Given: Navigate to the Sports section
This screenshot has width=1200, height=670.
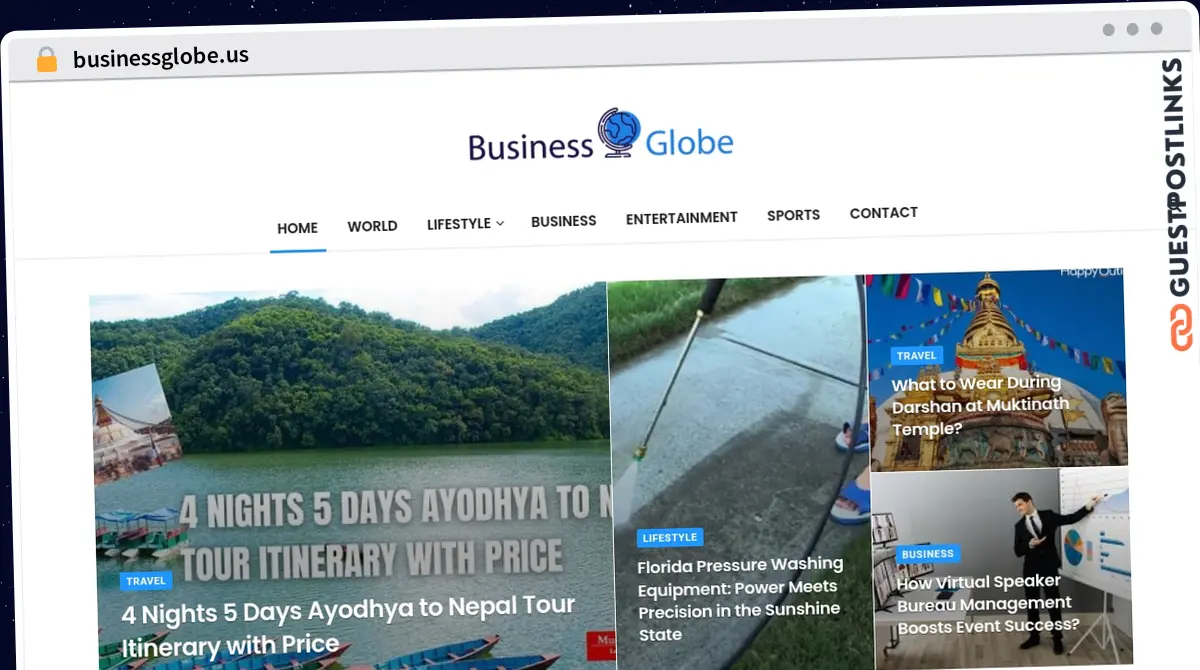Looking at the screenshot, I should [793, 215].
